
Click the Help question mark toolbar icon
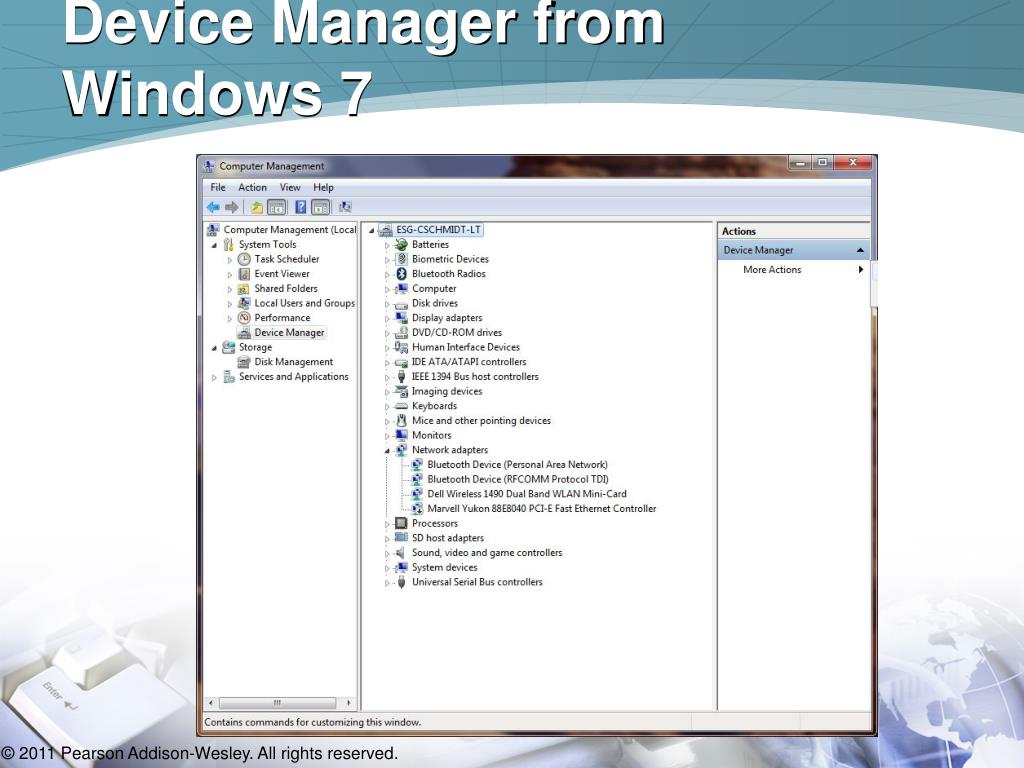coord(300,208)
